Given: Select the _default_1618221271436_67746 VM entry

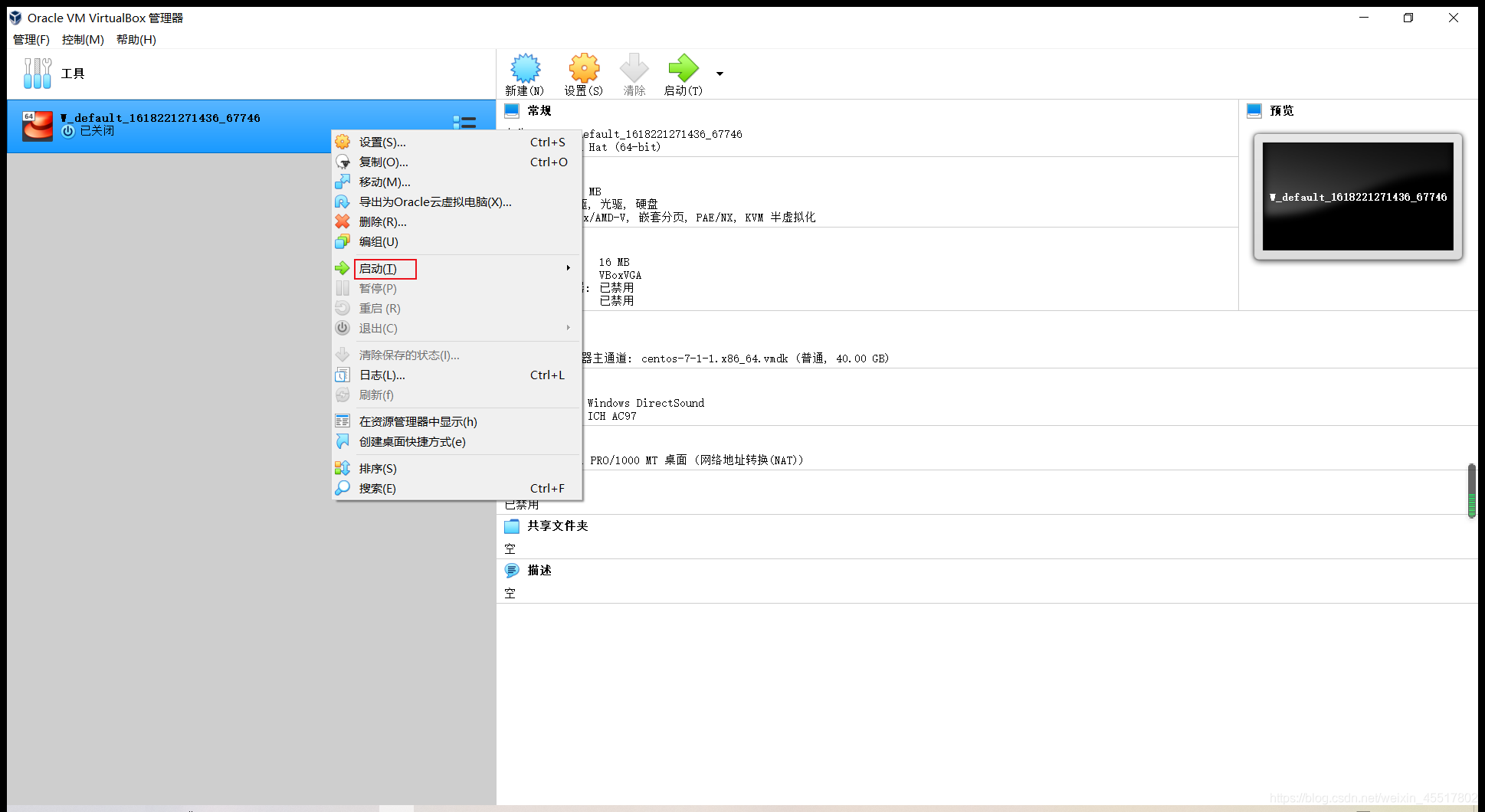Looking at the screenshot, I should tap(251, 126).
